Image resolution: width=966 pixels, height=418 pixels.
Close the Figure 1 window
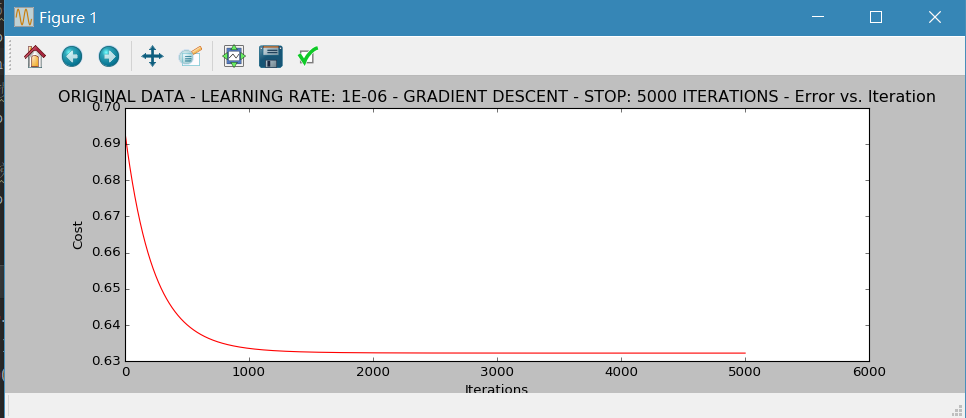pyautogui.click(x=935, y=17)
